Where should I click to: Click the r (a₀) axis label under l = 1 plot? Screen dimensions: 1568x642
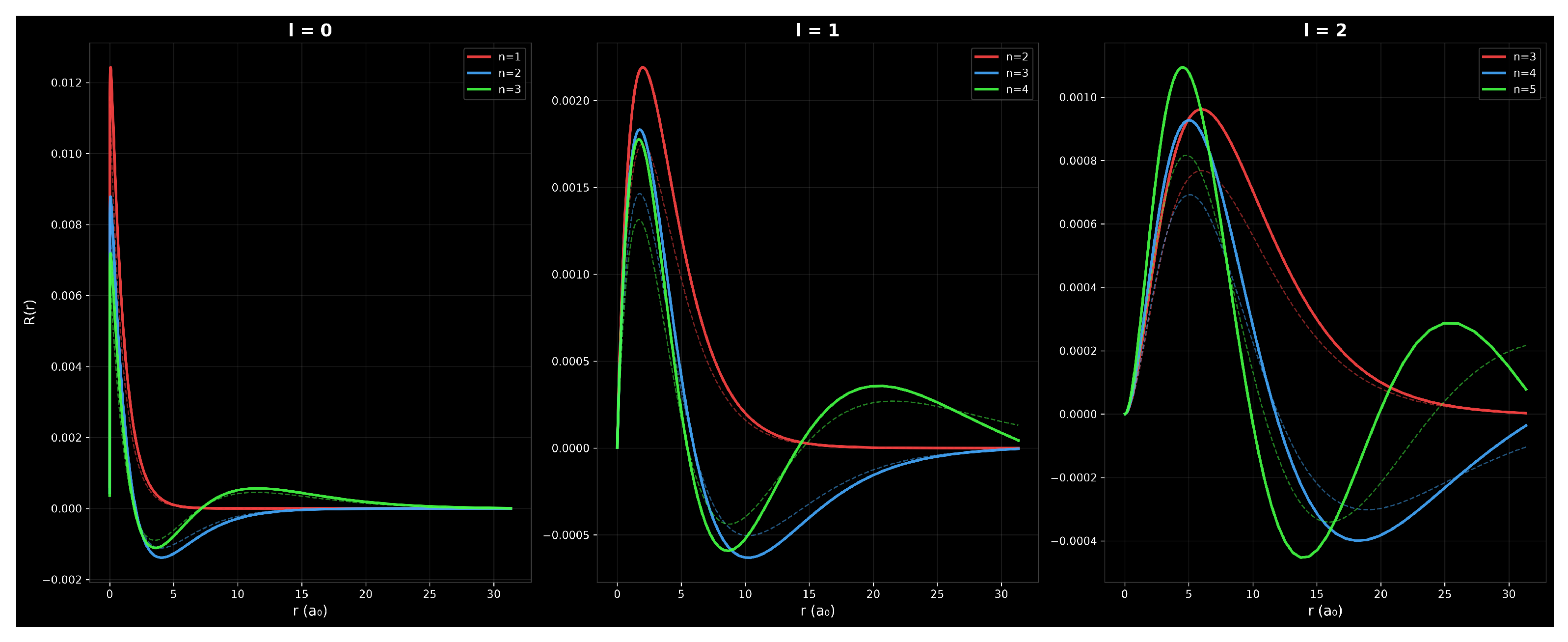point(817,611)
